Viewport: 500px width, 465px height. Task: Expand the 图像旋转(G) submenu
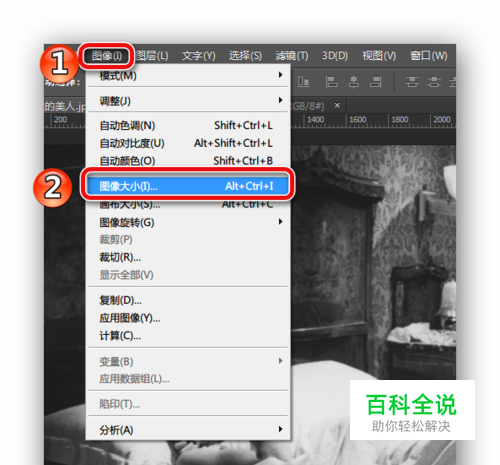click(188, 222)
